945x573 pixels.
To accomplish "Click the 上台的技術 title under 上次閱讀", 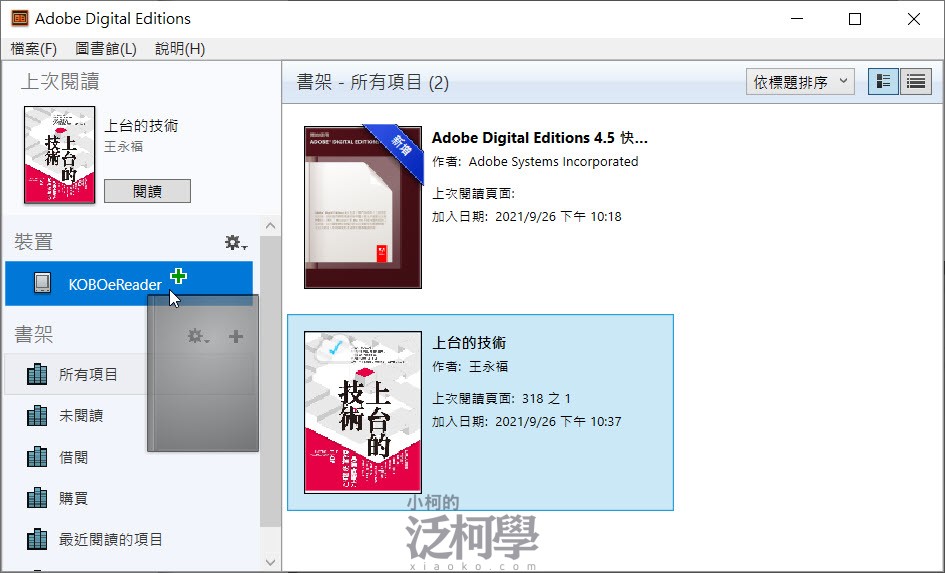I will 141,125.
